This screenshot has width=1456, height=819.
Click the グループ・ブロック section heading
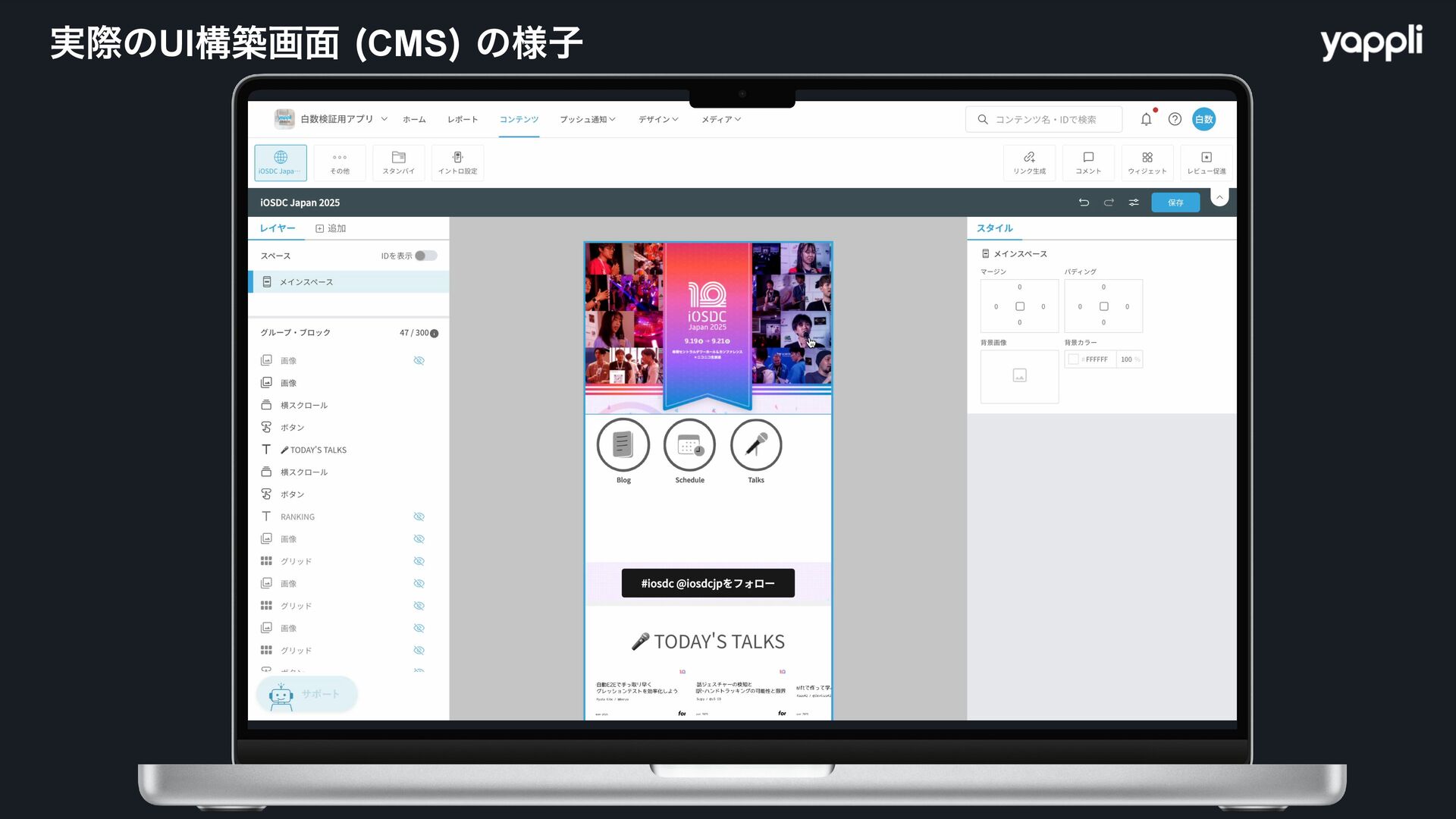tap(295, 333)
